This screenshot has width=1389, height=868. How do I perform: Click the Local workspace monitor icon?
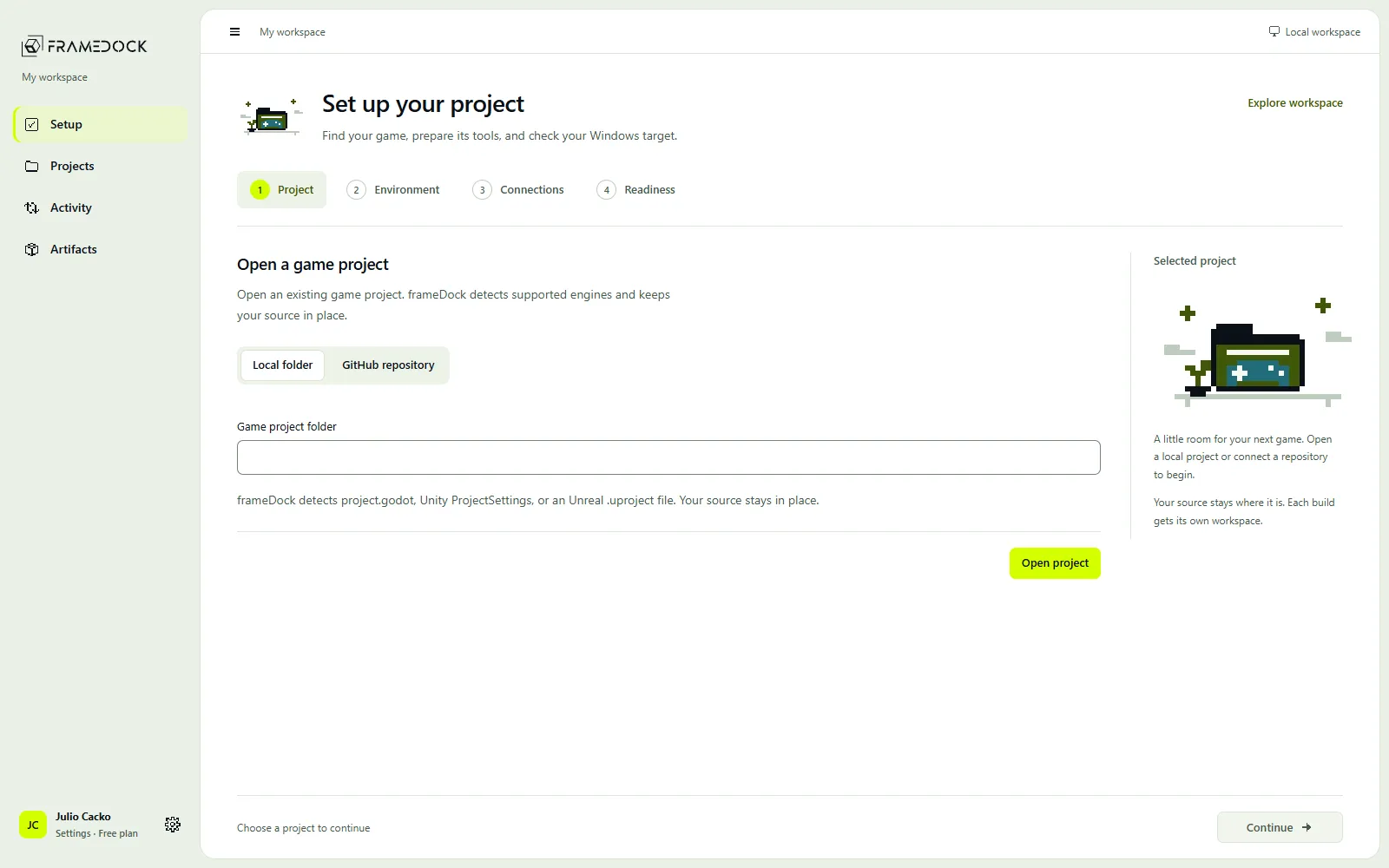[1274, 31]
